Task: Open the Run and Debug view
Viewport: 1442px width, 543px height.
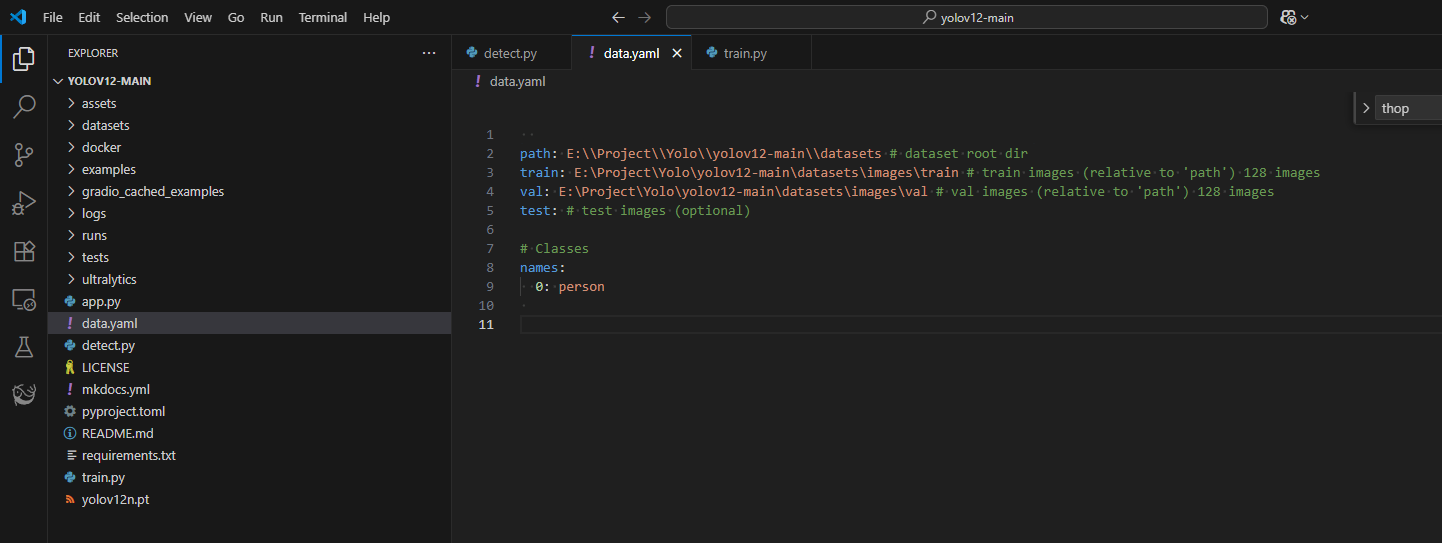Action: [x=24, y=203]
